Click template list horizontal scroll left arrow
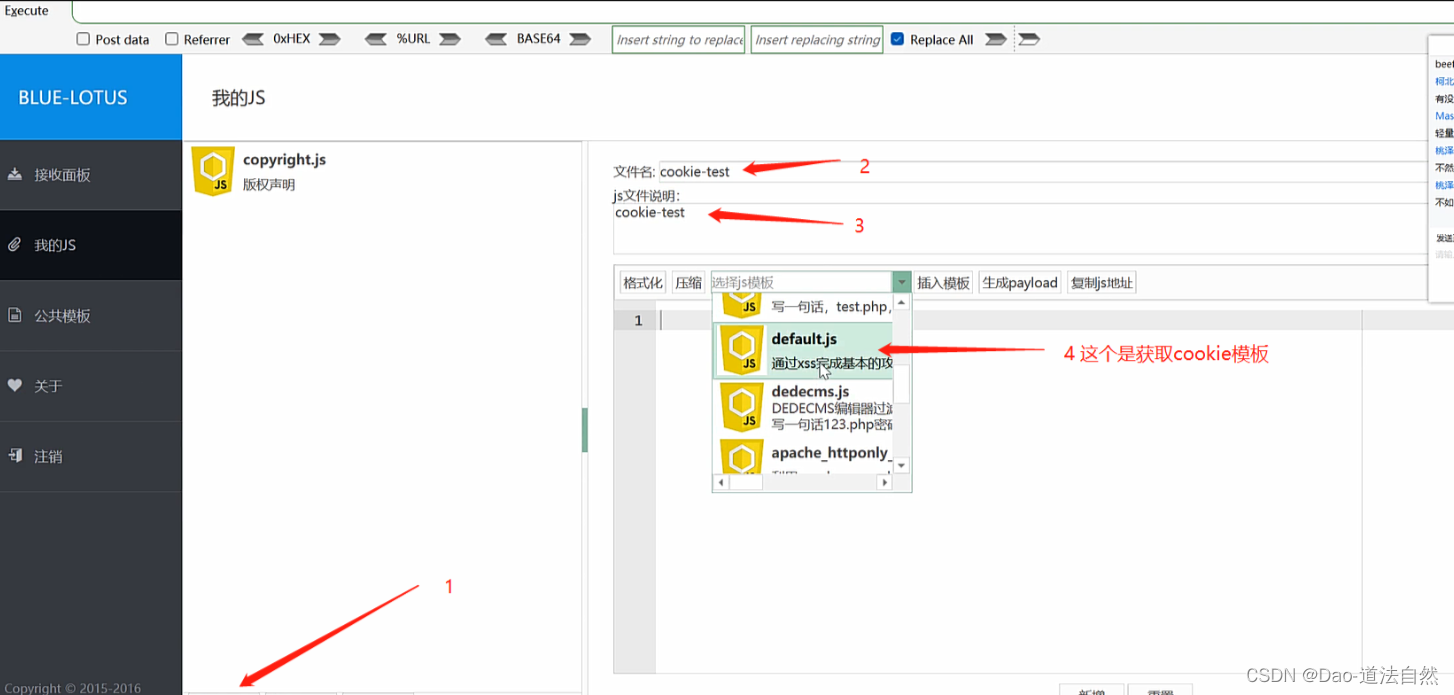Viewport: 1454px width, 695px height. point(721,482)
